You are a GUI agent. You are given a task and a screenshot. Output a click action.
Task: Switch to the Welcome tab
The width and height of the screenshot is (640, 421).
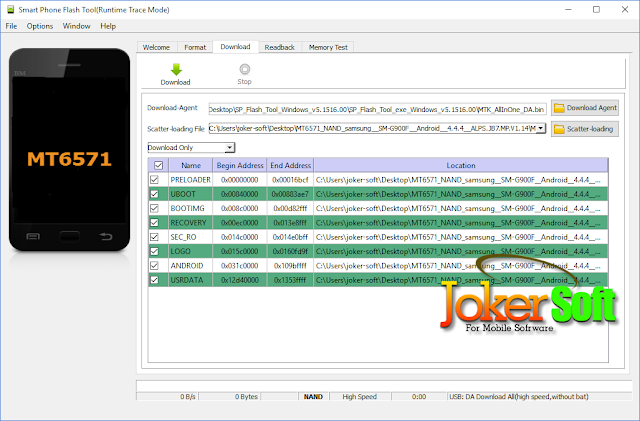coord(156,47)
